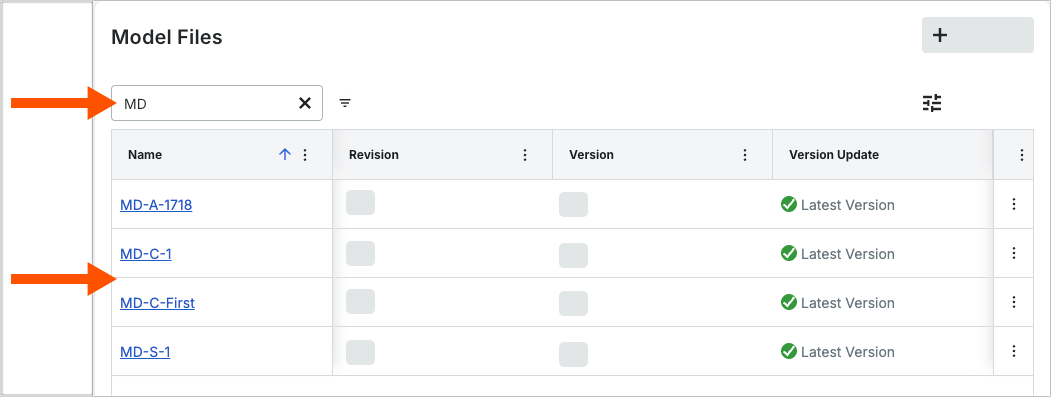Click Latest Version status in MD-S-1 row

pyautogui.click(x=838, y=351)
